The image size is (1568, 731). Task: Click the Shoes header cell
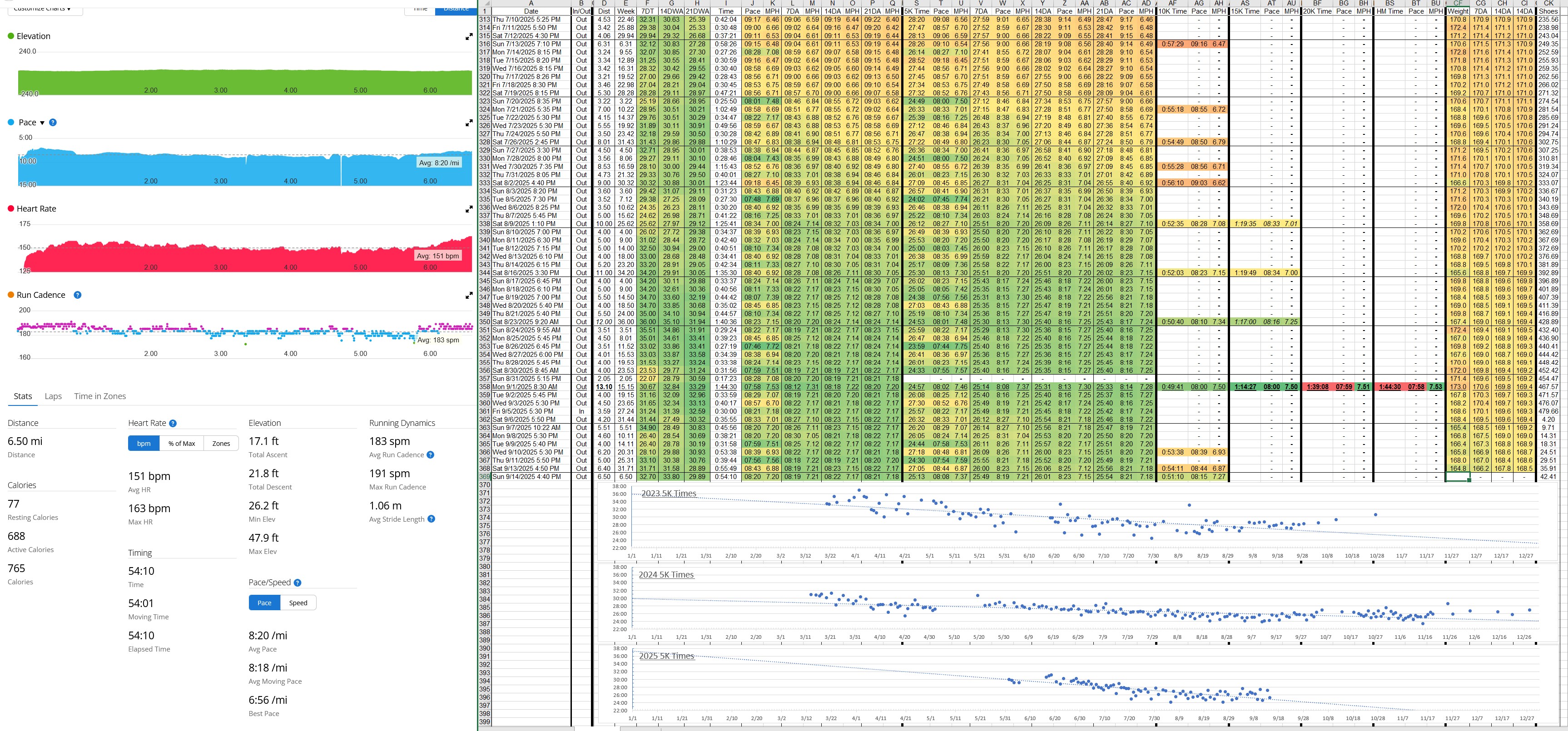[x=1548, y=11]
